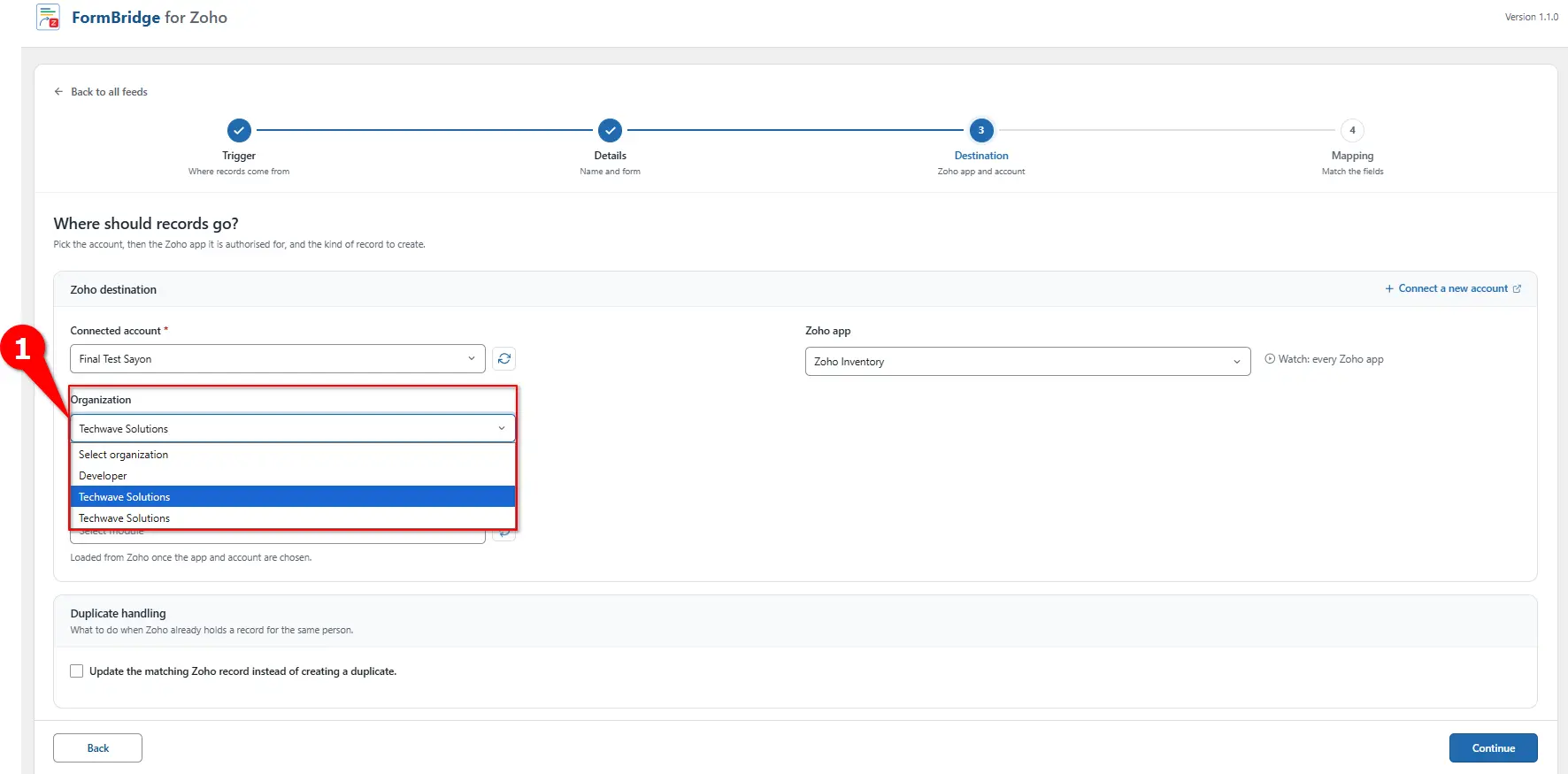
Task: Click the Duplicate handling heading
Action: 118,613
